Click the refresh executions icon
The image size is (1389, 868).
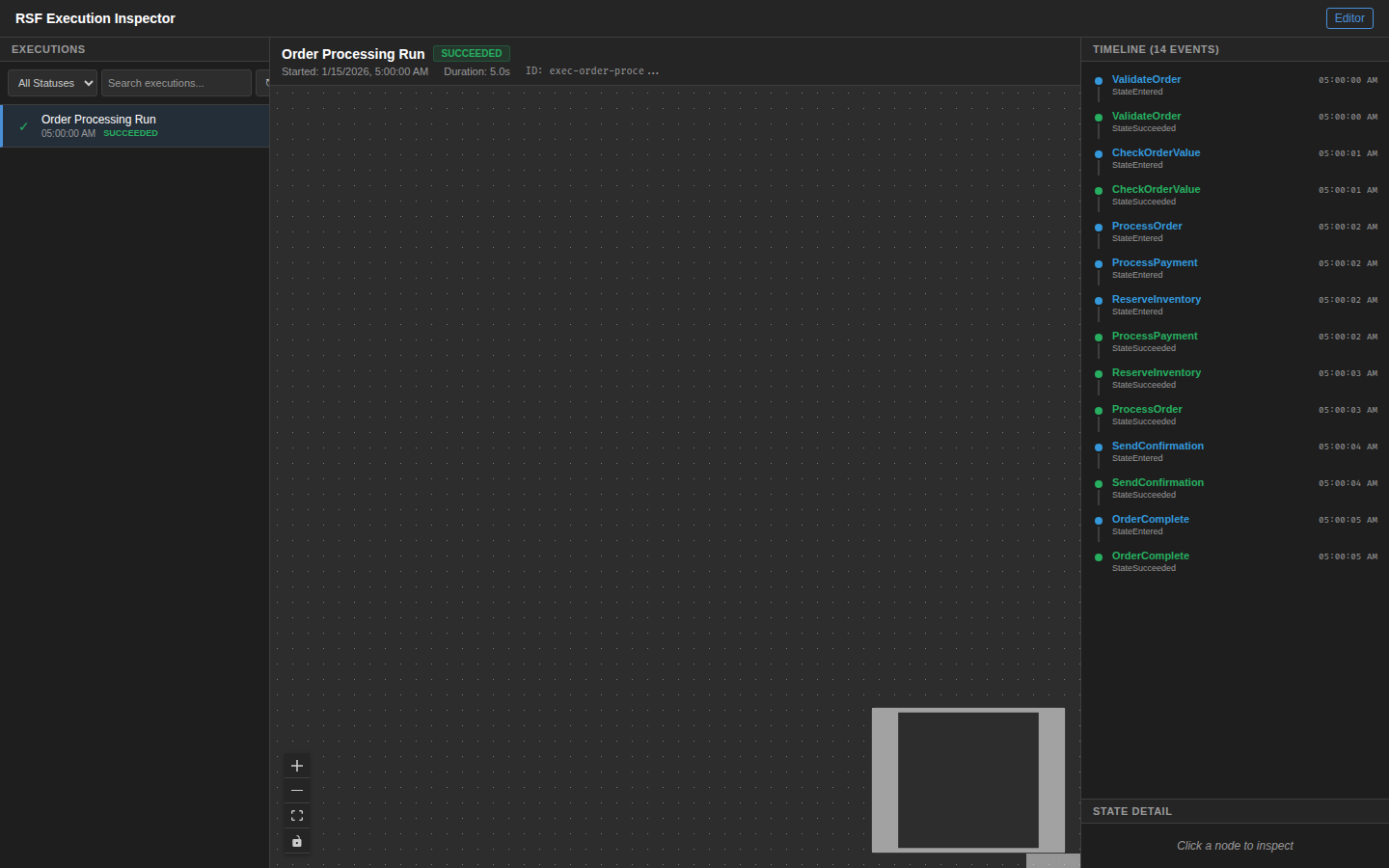coord(263,83)
